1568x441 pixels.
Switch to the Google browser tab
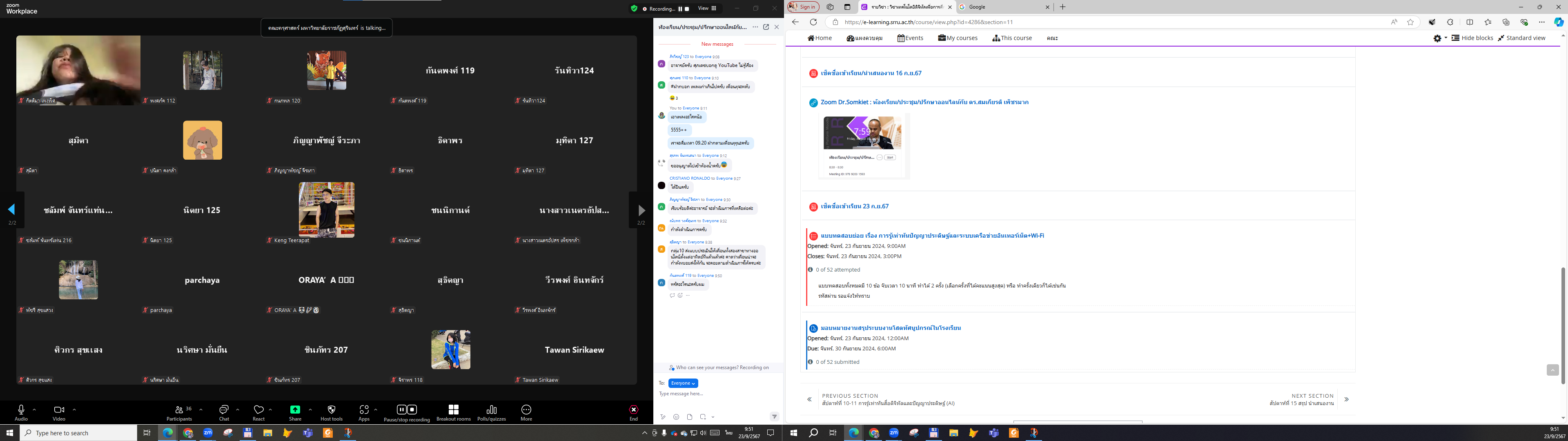coord(998,7)
